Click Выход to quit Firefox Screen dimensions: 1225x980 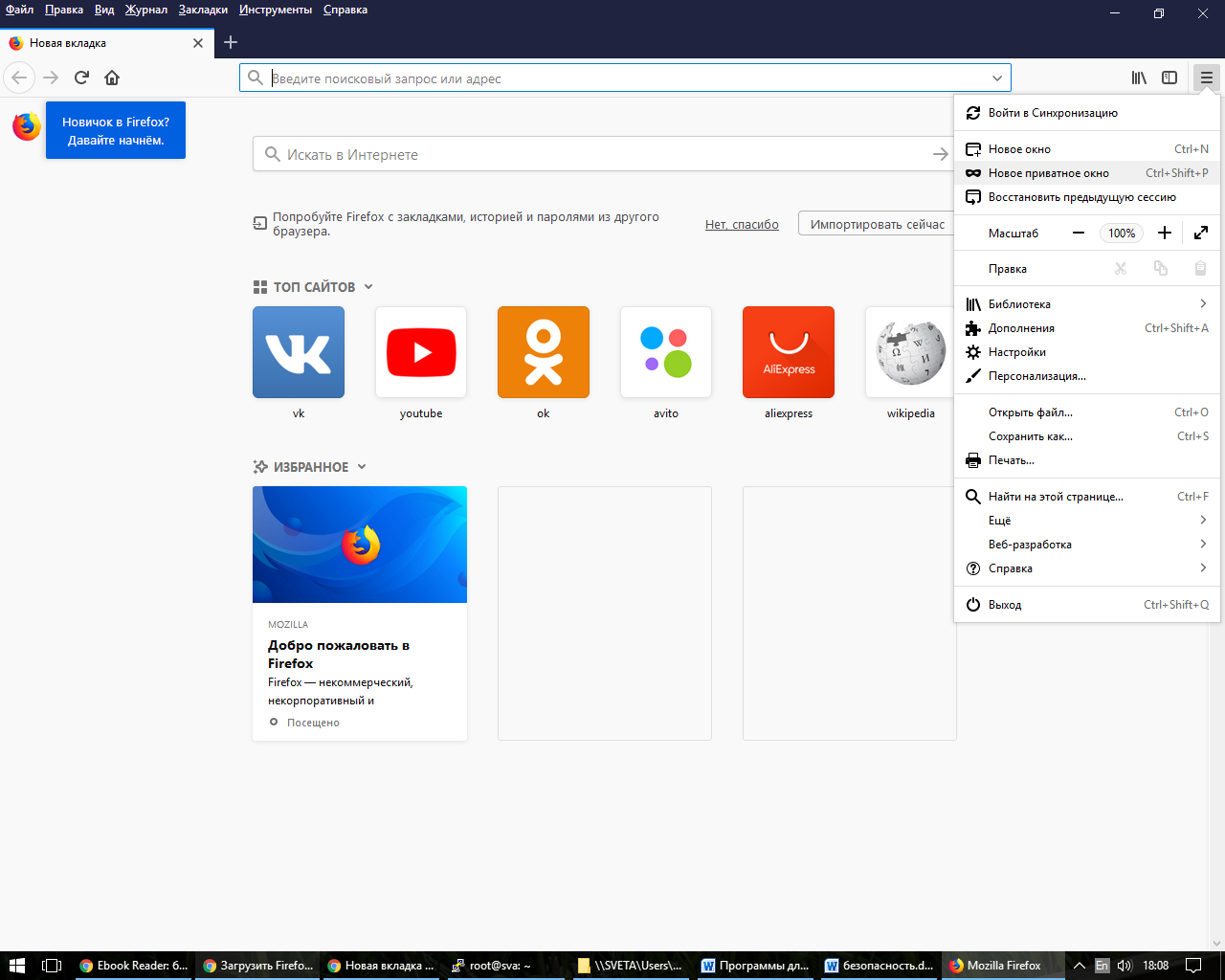tap(1087, 605)
